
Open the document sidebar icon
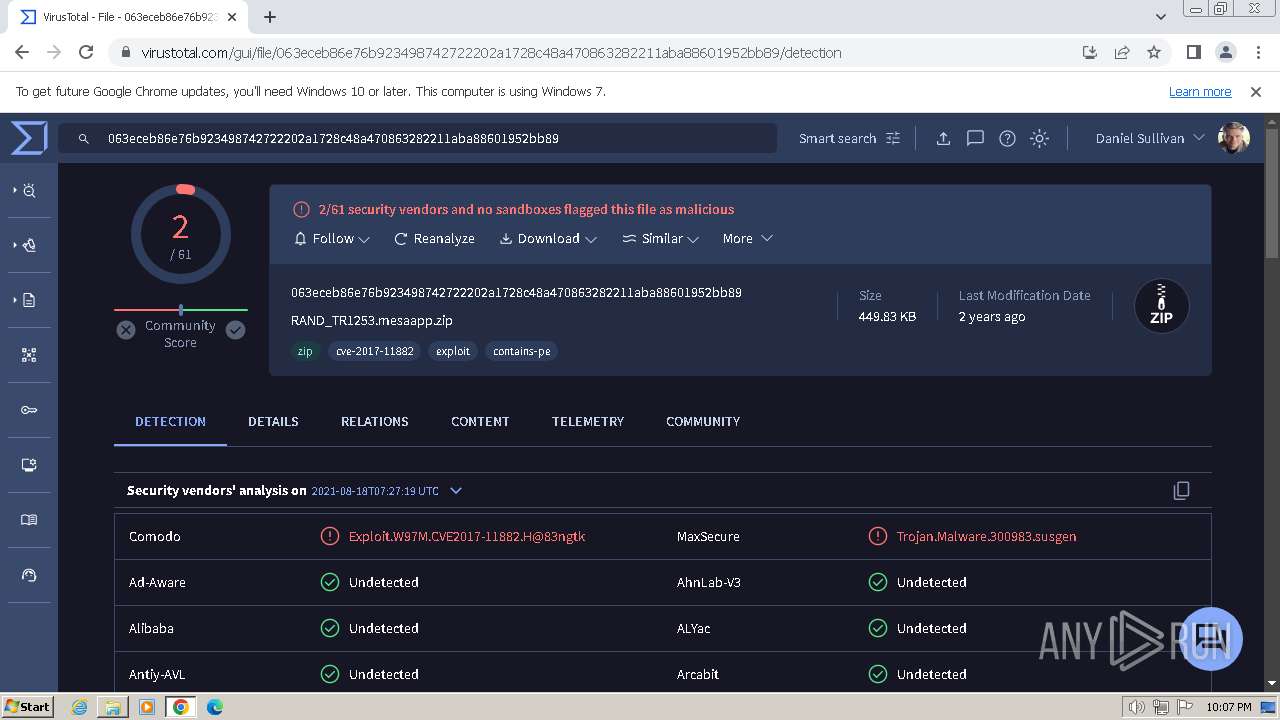pos(28,300)
